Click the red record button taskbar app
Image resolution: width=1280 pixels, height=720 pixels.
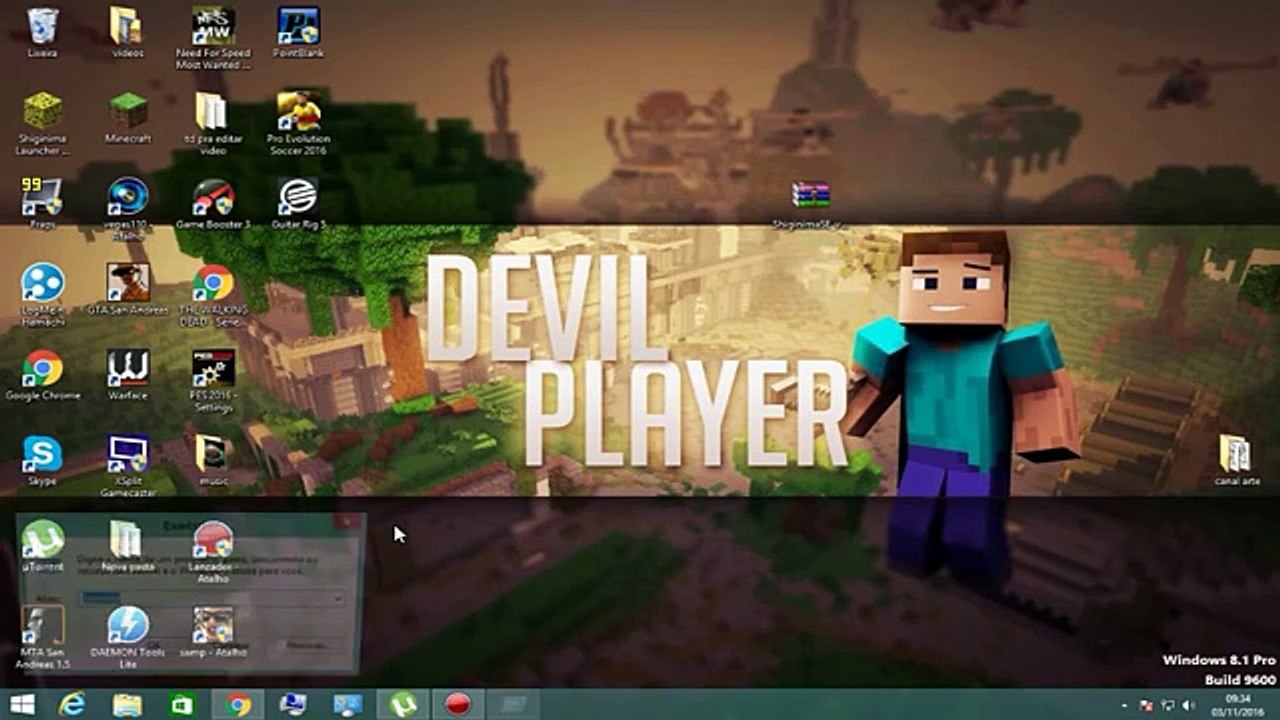tap(458, 705)
